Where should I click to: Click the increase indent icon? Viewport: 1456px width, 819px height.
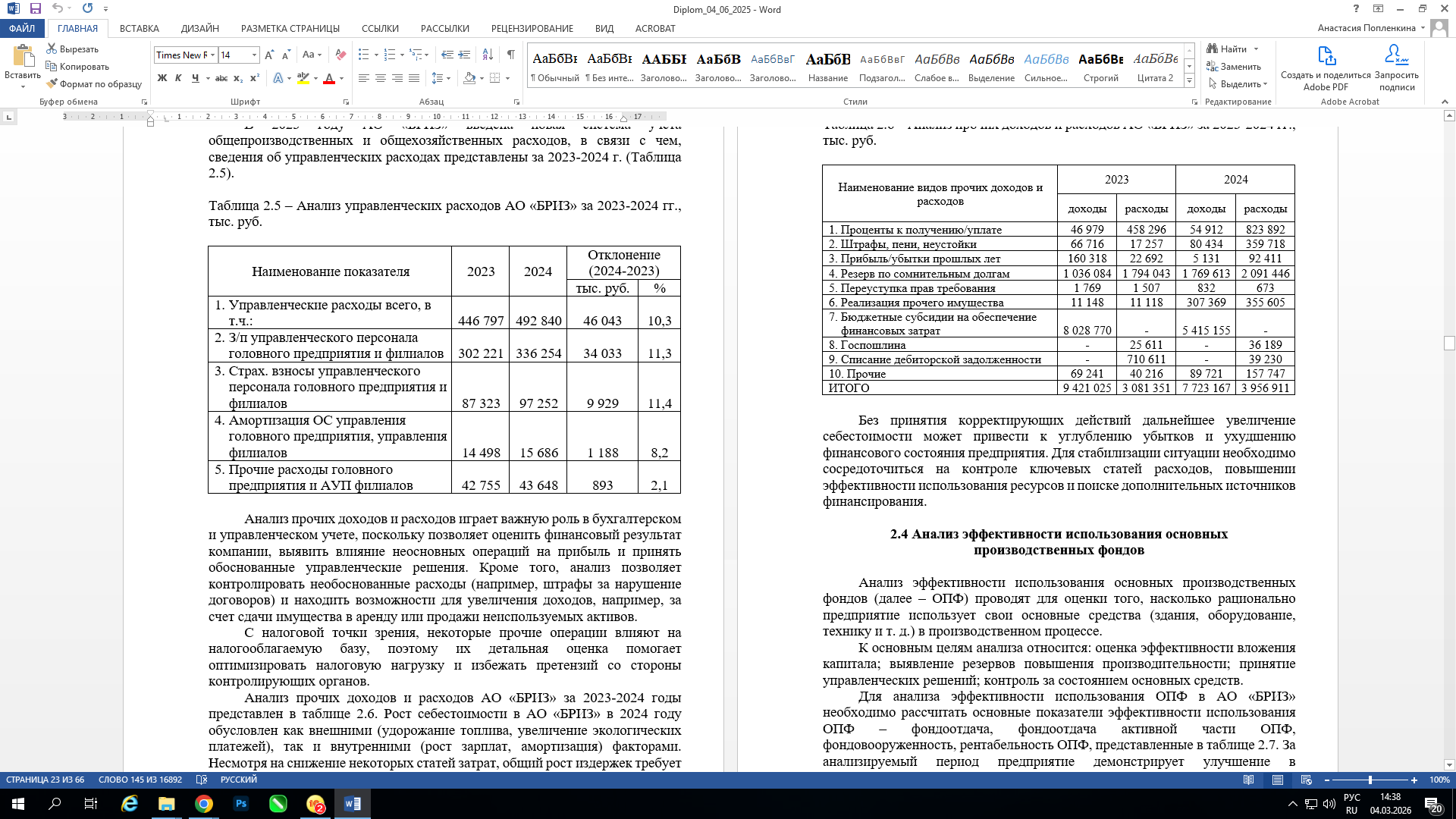click(x=464, y=55)
